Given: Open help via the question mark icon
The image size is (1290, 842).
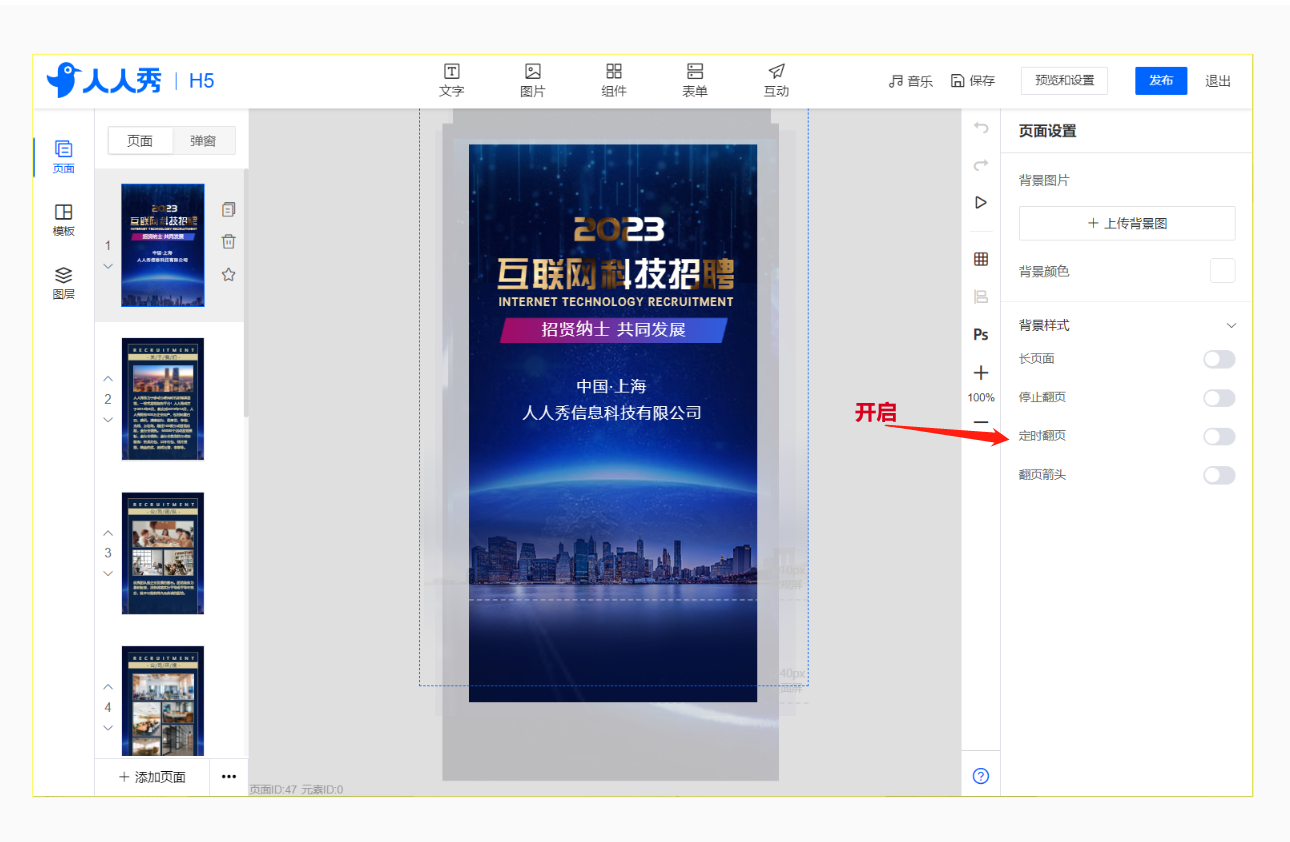Looking at the screenshot, I should 981,776.
